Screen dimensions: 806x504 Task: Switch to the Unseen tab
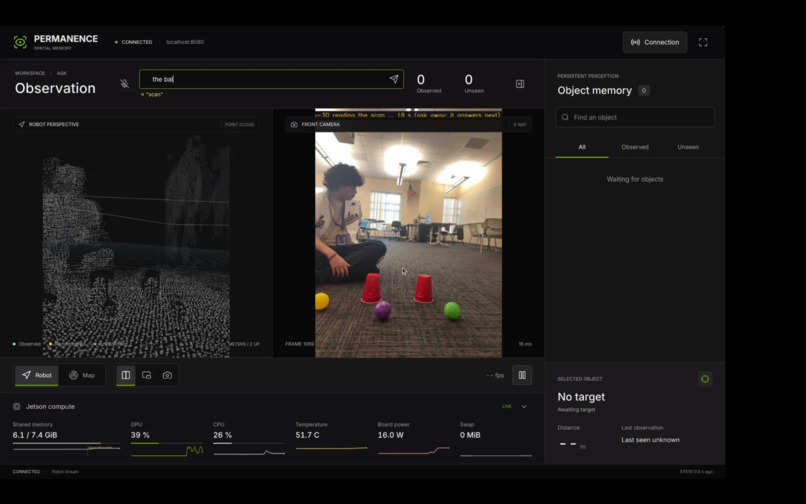tap(688, 147)
